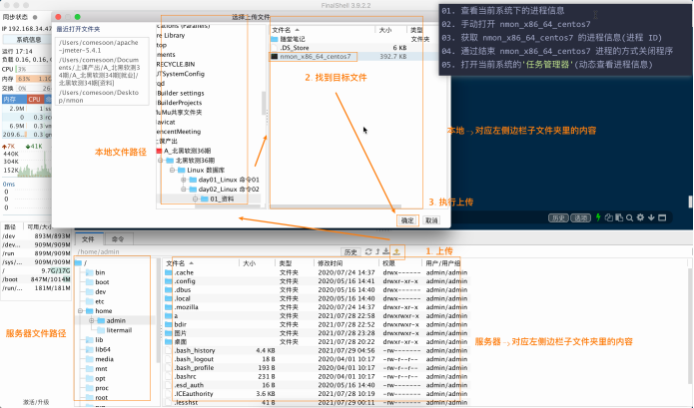Switch to the 文件 tab
Image resolution: width=694 pixels, height=408 pixels.
point(89,239)
